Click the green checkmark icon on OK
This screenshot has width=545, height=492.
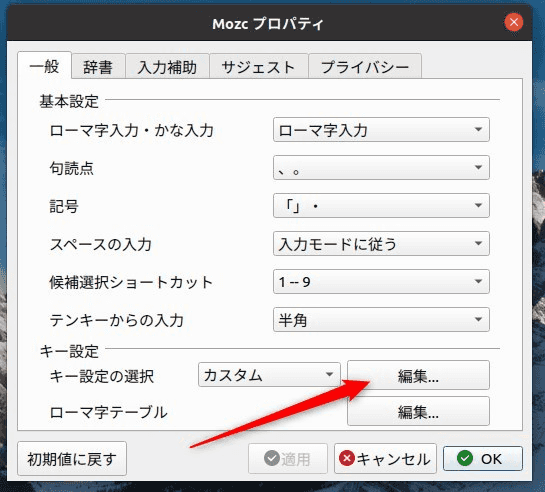click(465, 458)
